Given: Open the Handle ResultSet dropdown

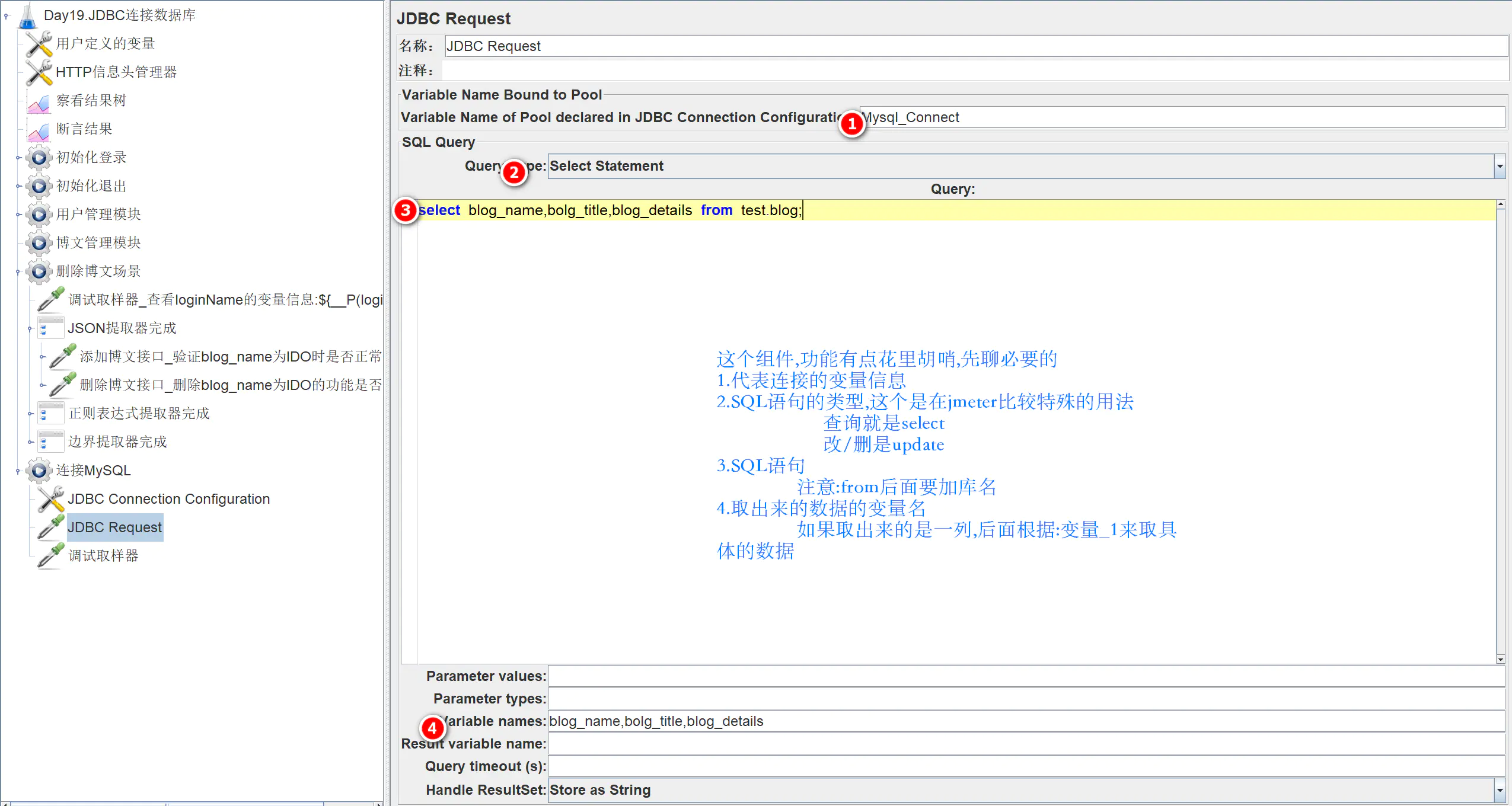Looking at the screenshot, I should (1500, 790).
